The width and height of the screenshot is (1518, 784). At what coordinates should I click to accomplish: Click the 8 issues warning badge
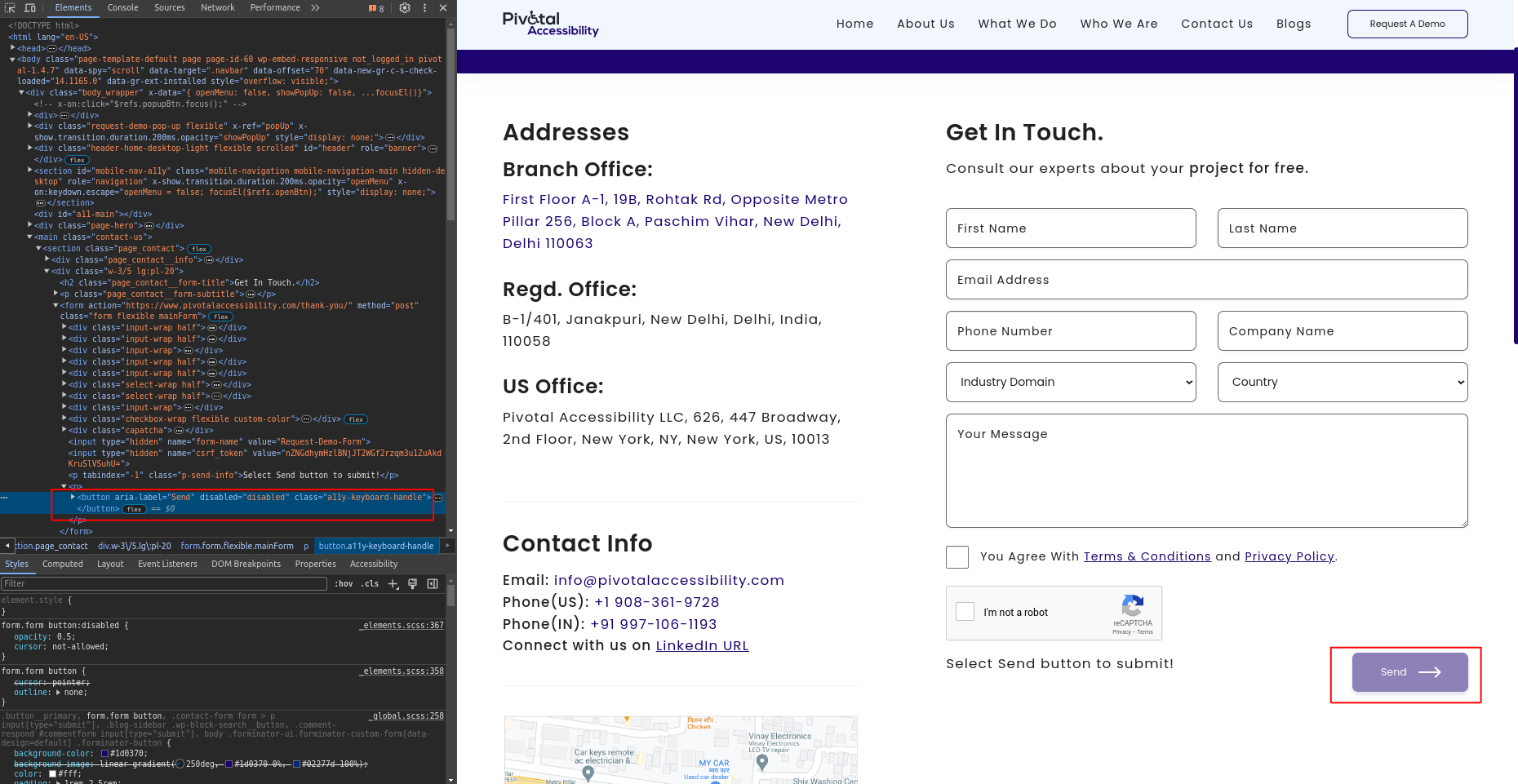coord(376,8)
